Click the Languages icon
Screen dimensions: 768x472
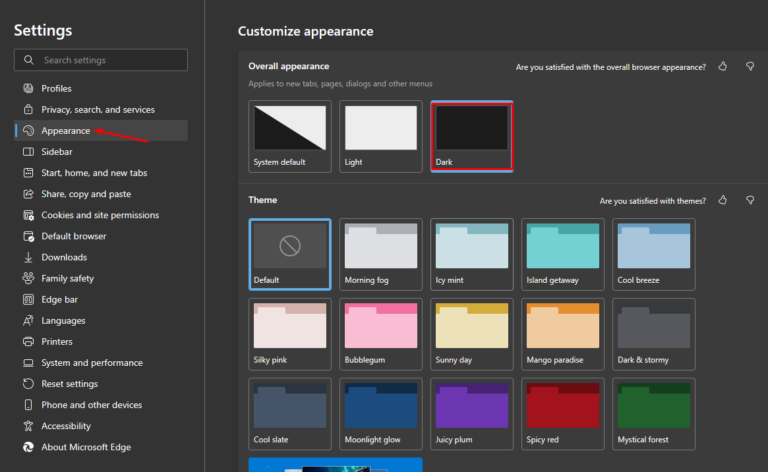click(28, 320)
